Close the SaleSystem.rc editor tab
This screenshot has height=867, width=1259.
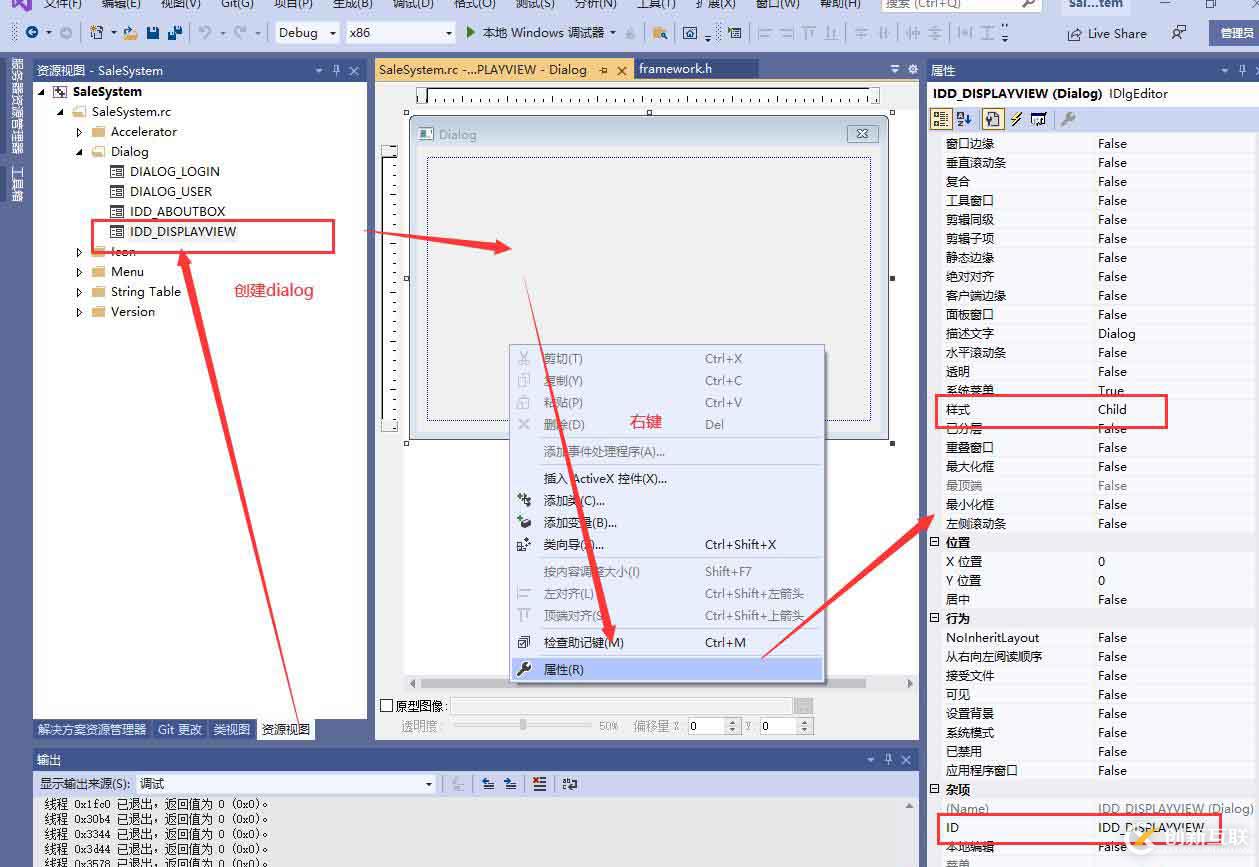pos(622,70)
